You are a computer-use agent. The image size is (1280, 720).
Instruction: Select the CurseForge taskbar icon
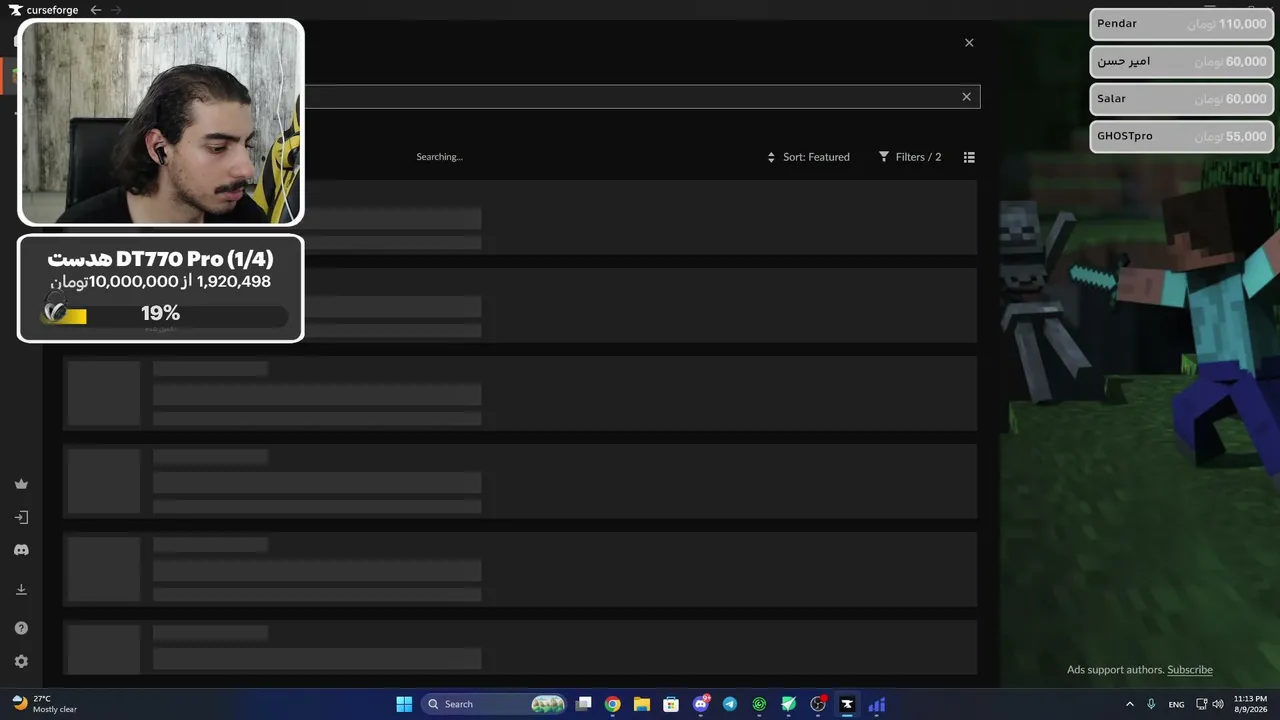pyautogui.click(x=847, y=704)
